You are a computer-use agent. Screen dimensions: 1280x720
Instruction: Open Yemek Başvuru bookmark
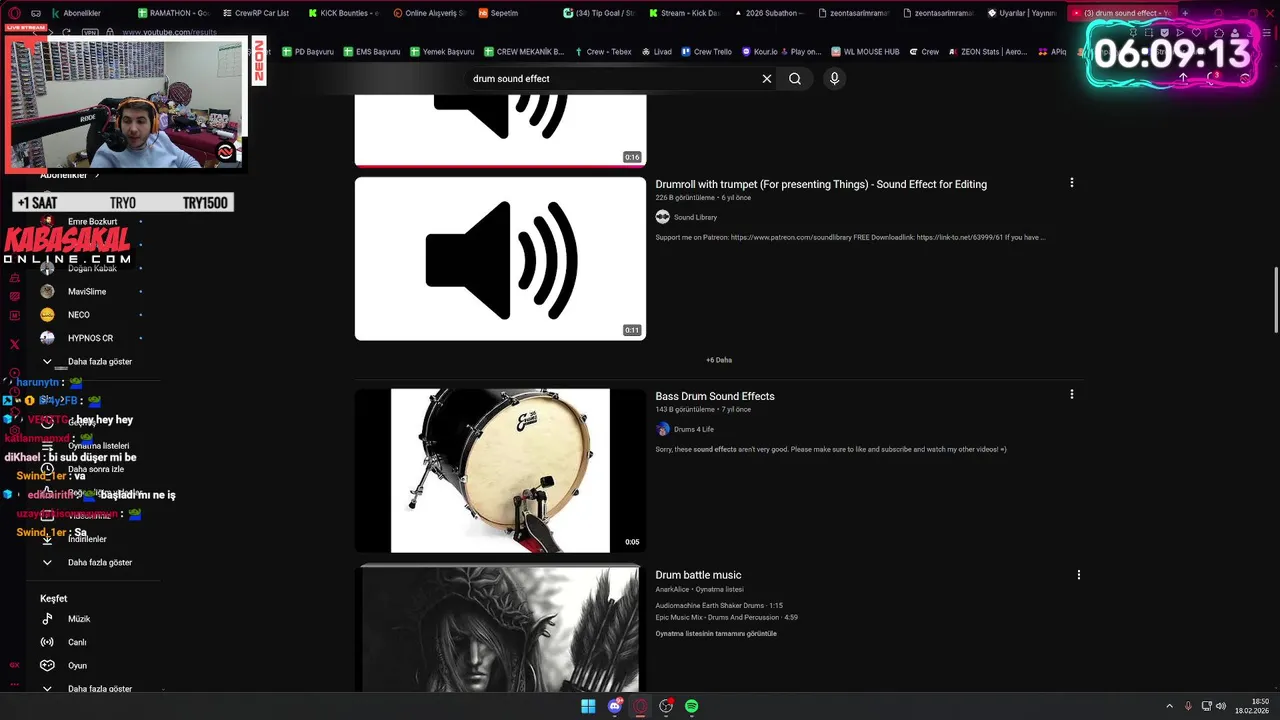click(x=441, y=51)
